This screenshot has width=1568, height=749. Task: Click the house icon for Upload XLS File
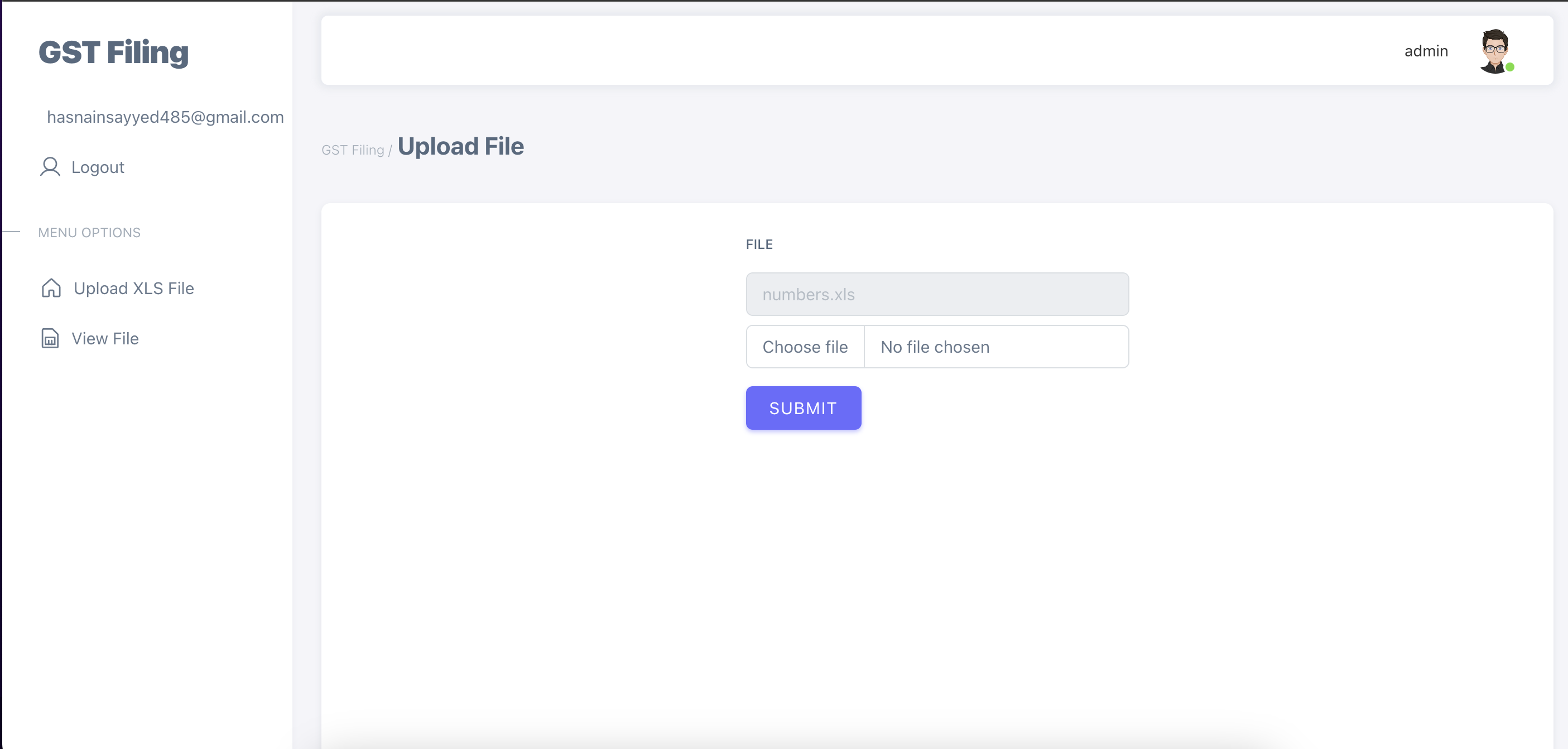pyautogui.click(x=51, y=288)
